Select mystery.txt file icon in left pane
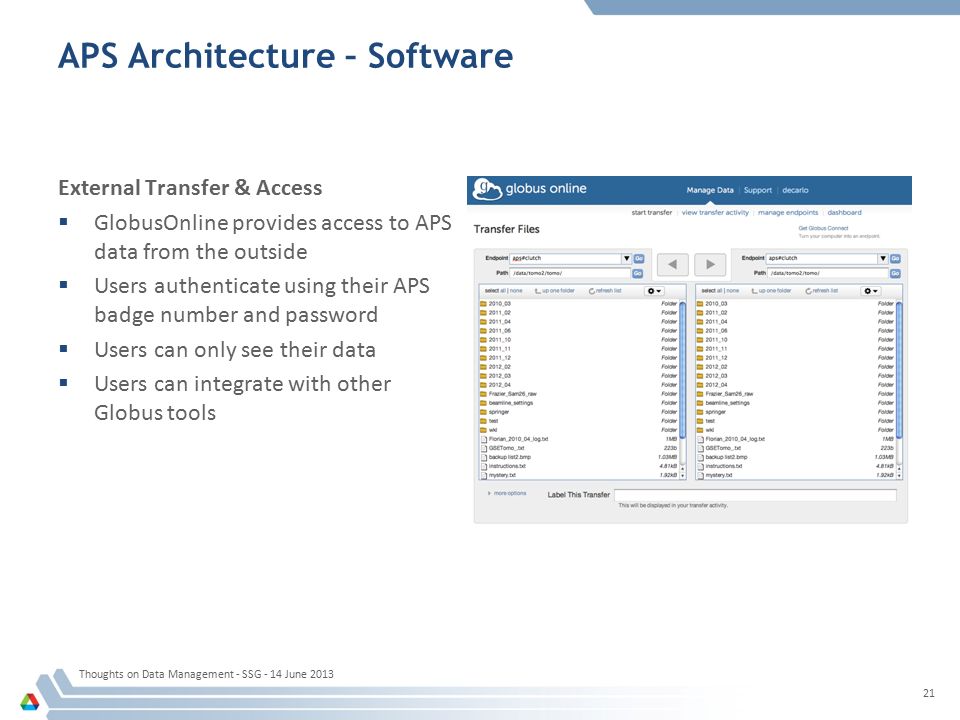Image resolution: width=960 pixels, height=720 pixels. (484, 475)
